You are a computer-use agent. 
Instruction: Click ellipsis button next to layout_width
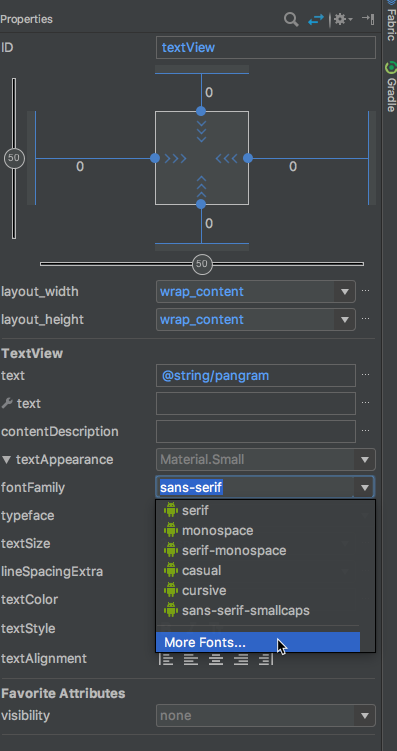pos(365,291)
